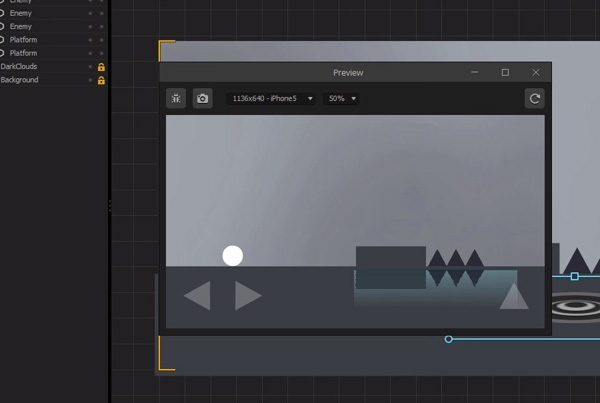
Task: Tap the jump triangle in the game preview
Action: pyautogui.click(x=514, y=296)
